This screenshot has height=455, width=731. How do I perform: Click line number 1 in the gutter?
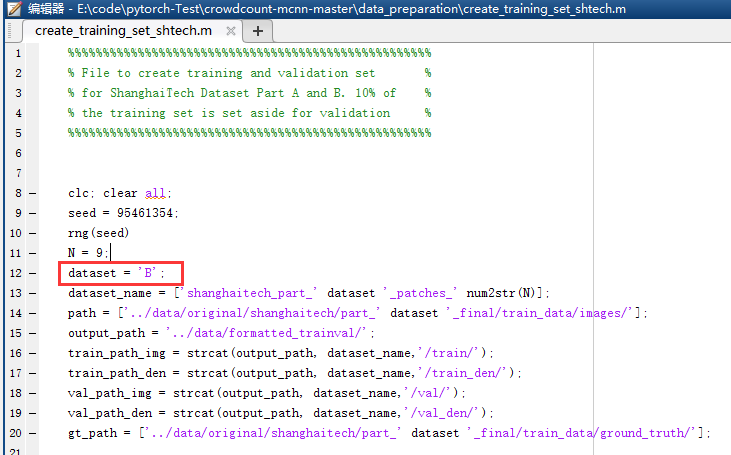click(18, 53)
